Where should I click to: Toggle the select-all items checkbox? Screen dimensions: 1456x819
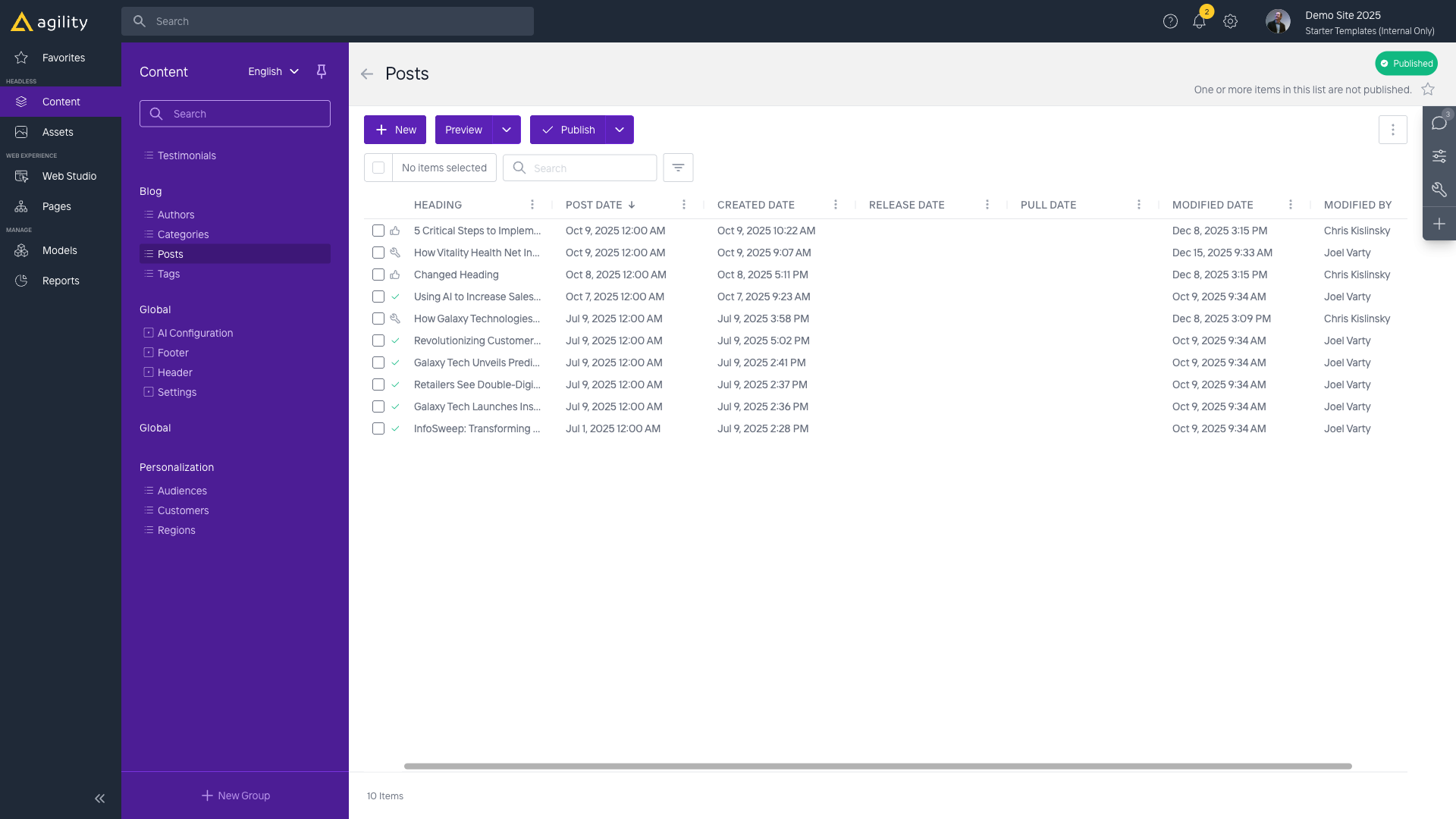coord(378,168)
